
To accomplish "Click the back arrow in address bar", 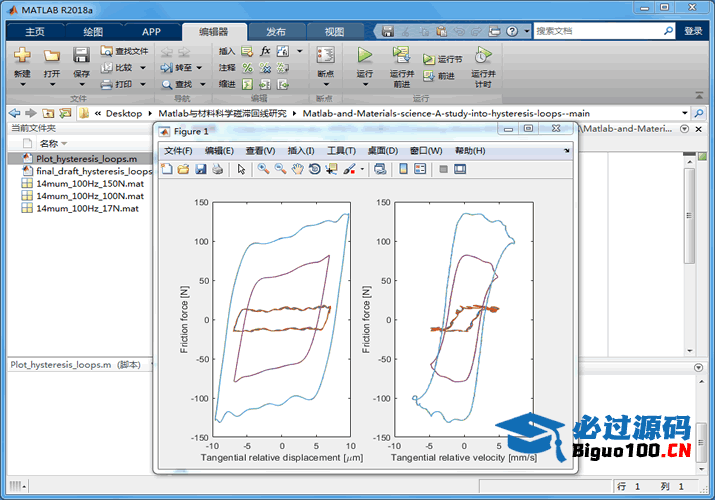I will (15, 113).
